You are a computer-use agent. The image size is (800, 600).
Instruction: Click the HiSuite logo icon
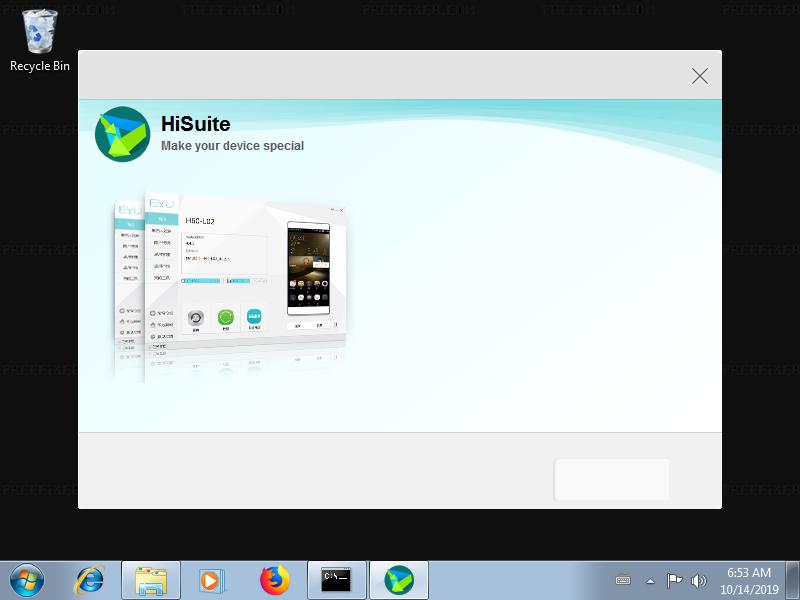tap(122, 134)
